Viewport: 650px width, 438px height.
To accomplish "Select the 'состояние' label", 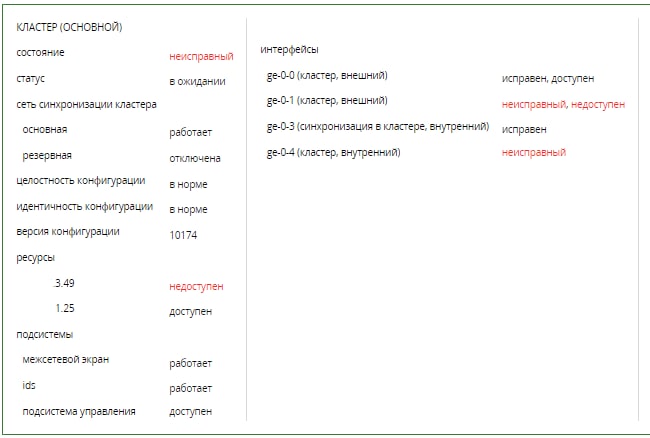I will click(x=40, y=53).
